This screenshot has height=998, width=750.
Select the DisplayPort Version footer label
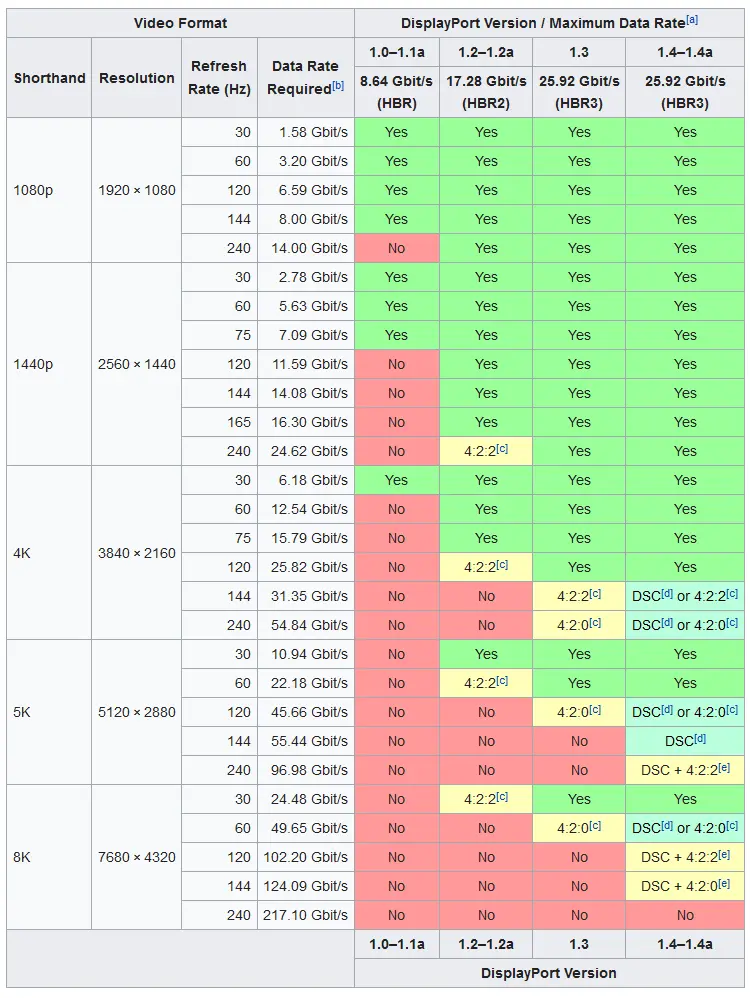[x=549, y=973]
